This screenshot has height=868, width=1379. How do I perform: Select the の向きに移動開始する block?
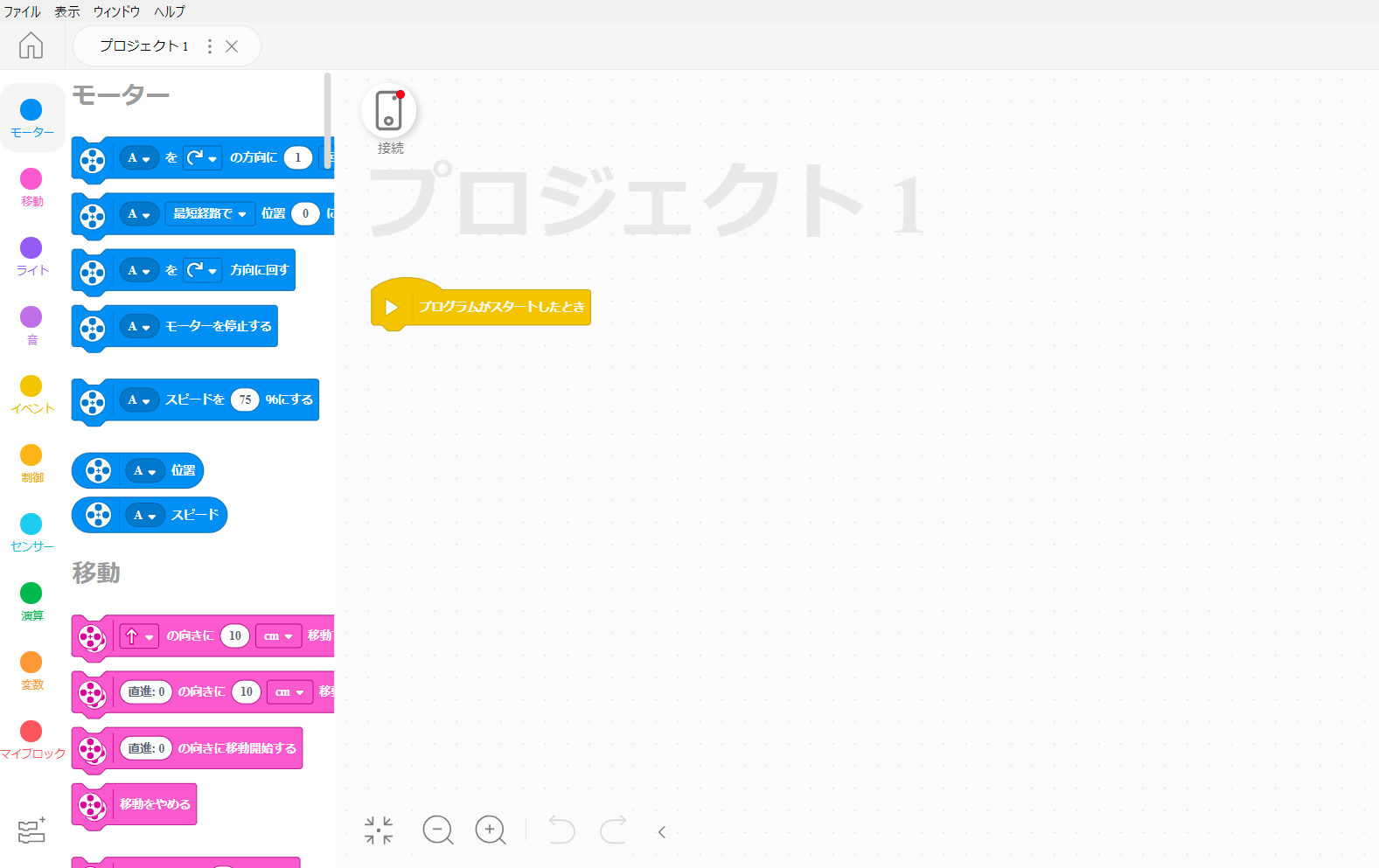click(x=187, y=750)
